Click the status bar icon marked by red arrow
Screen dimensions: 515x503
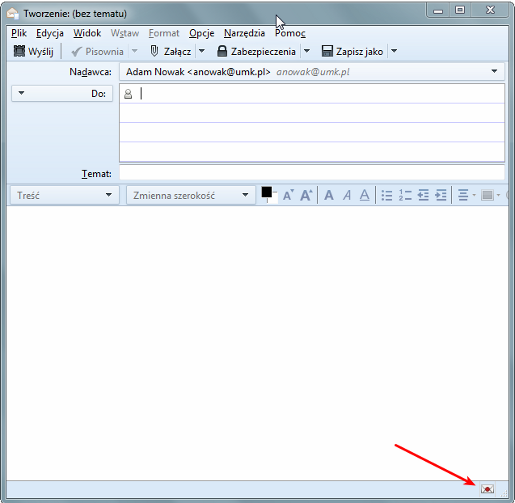coord(487,489)
